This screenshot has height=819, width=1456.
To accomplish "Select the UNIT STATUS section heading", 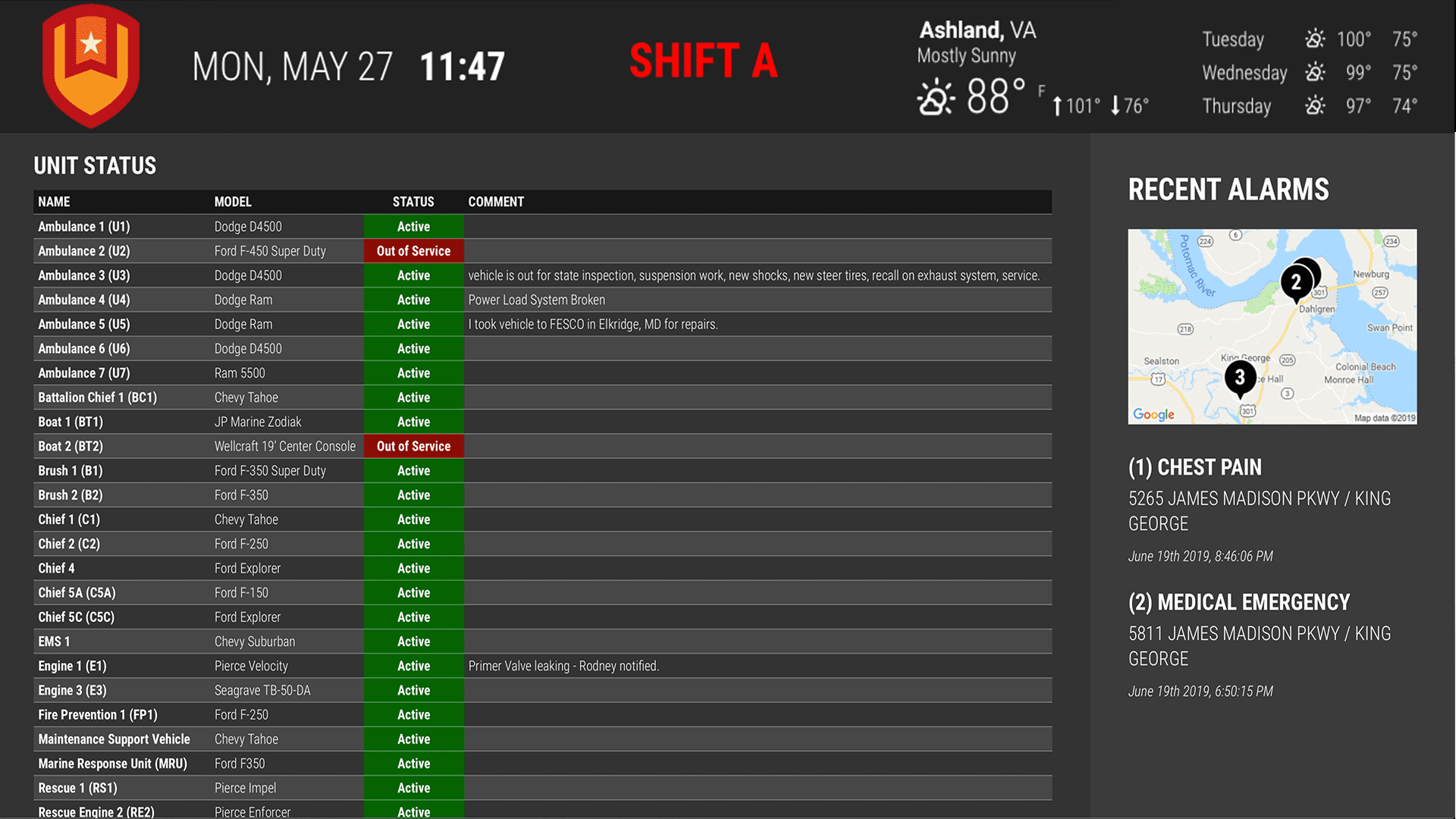I will 94,166.
